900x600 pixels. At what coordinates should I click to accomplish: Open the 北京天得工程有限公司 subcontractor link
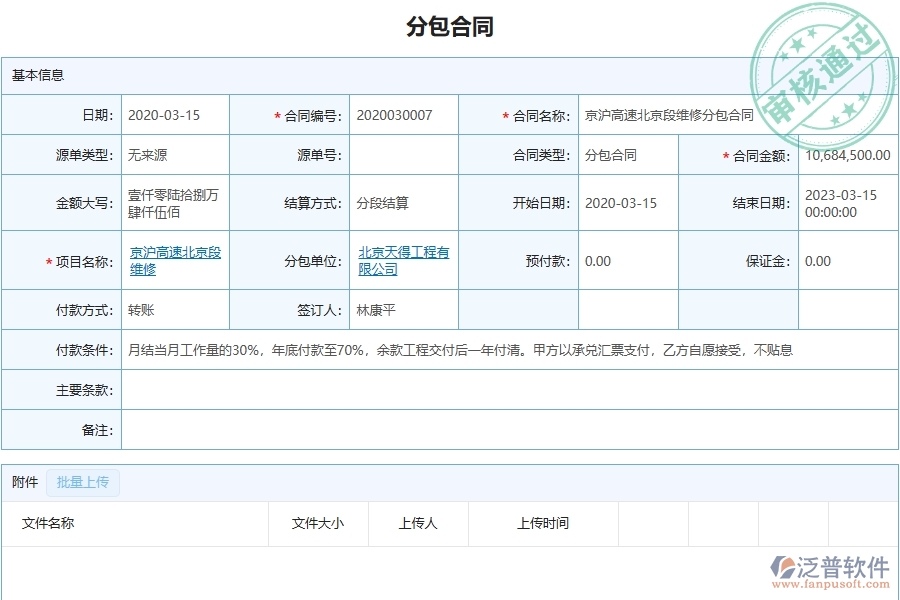403,260
